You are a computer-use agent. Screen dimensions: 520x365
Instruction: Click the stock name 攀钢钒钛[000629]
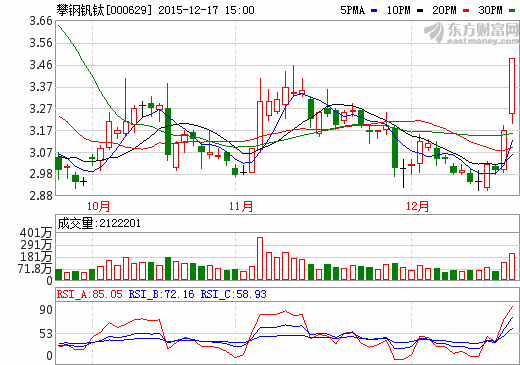(104, 10)
